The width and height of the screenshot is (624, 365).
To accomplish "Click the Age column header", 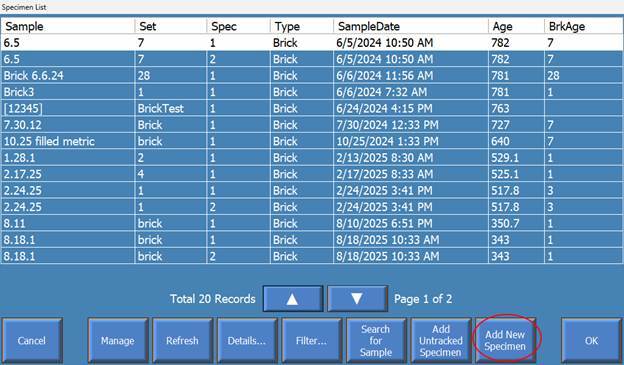I will click(x=516, y=26).
